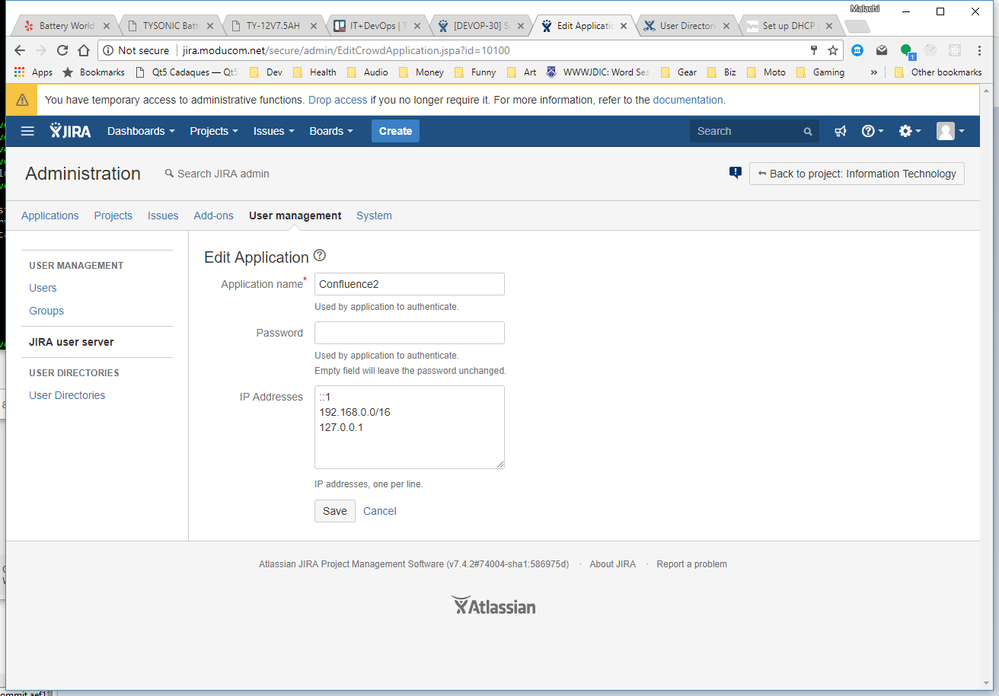Go to the browser home page
This screenshot has width=999, height=696.
pyautogui.click(x=83, y=50)
